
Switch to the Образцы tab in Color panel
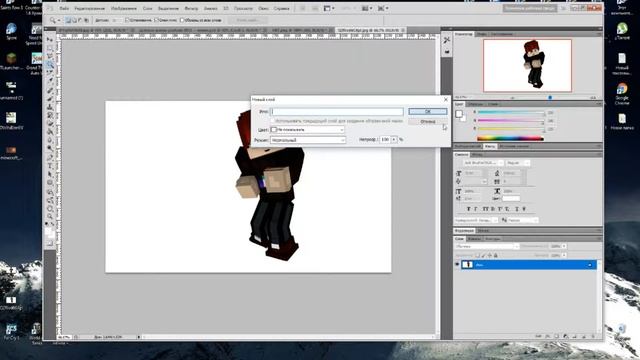(x=475, y=104)
